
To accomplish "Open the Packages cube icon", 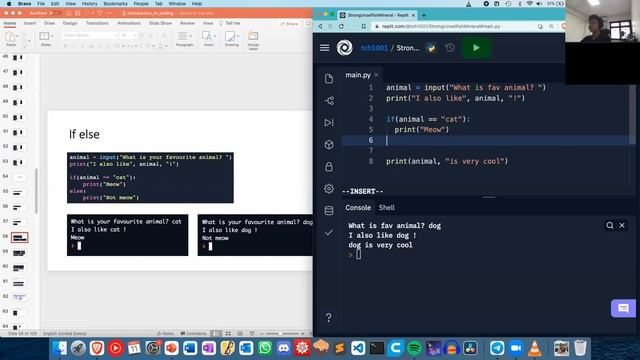I will (329, 144).
